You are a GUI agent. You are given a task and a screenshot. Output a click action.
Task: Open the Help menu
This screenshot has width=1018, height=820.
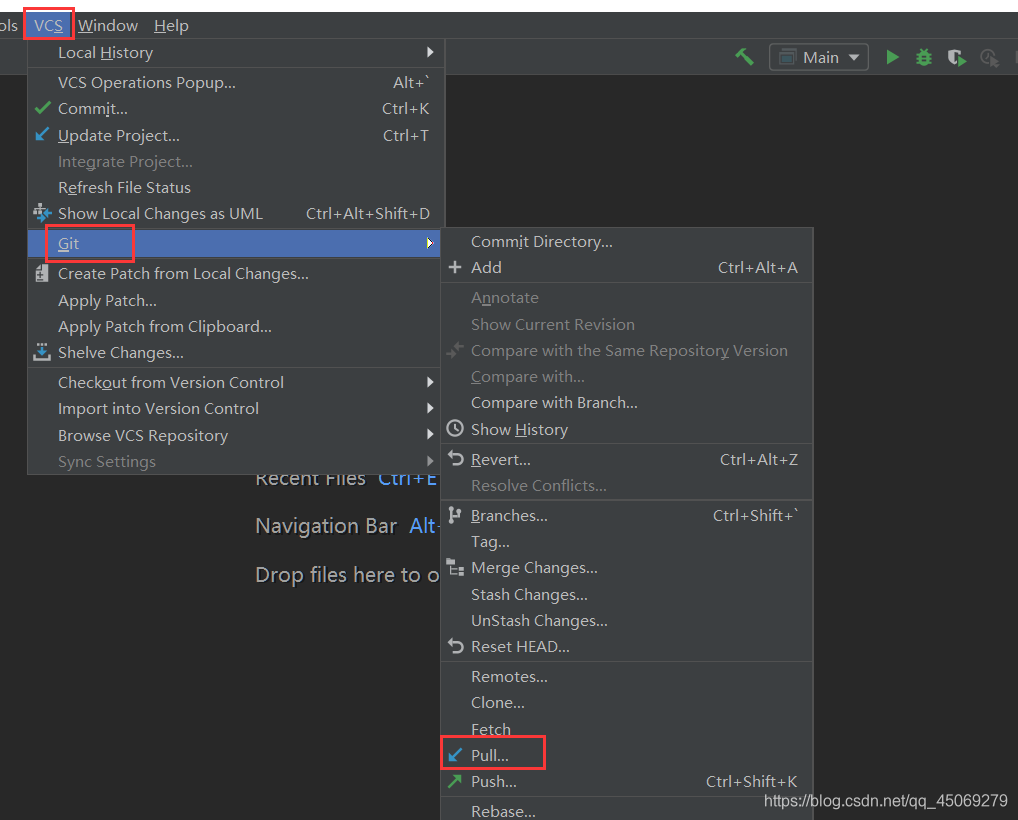pos(171,25)
